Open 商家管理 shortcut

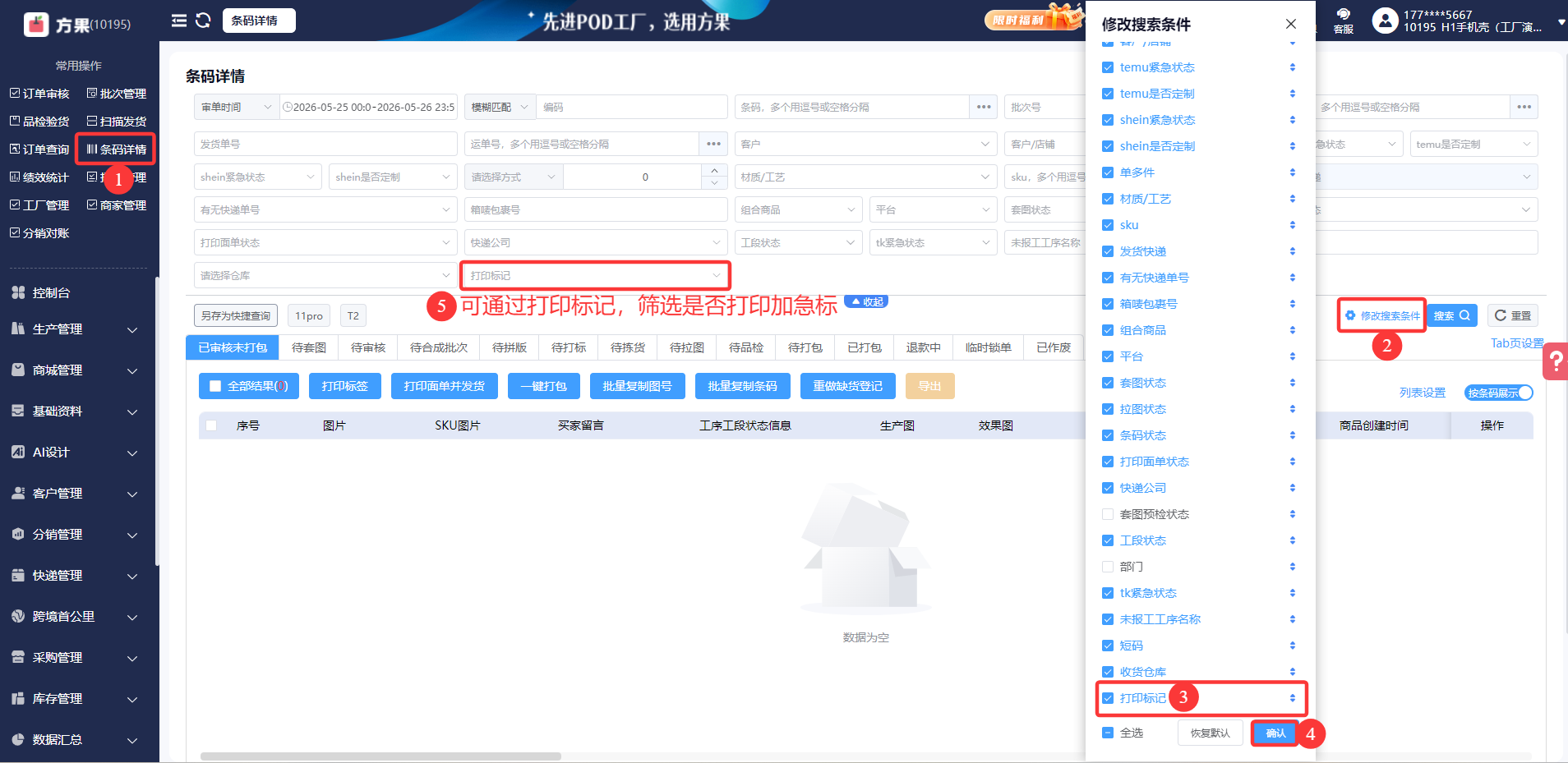tap(117, 205)
